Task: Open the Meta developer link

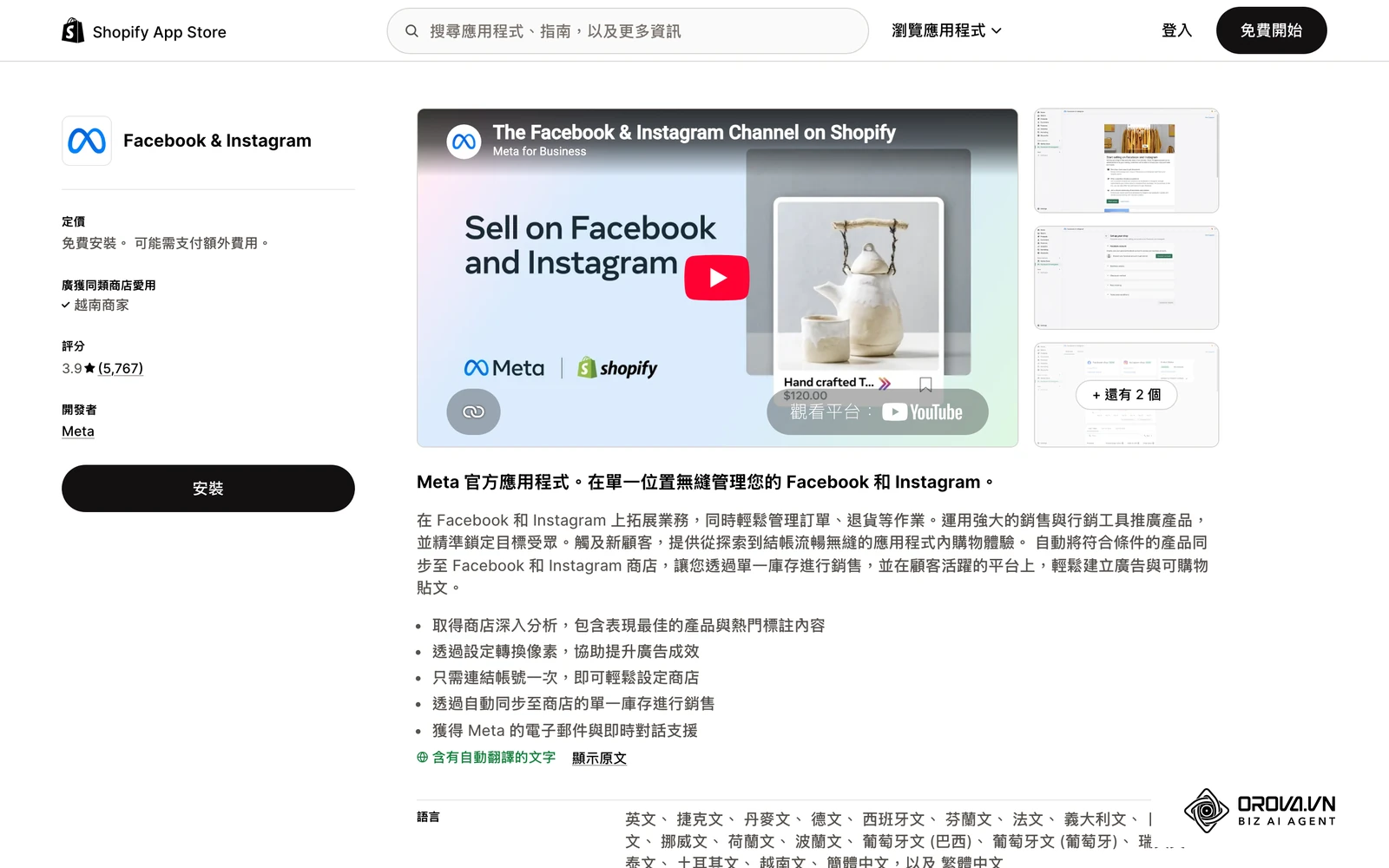Action: (x=78, y=431)
